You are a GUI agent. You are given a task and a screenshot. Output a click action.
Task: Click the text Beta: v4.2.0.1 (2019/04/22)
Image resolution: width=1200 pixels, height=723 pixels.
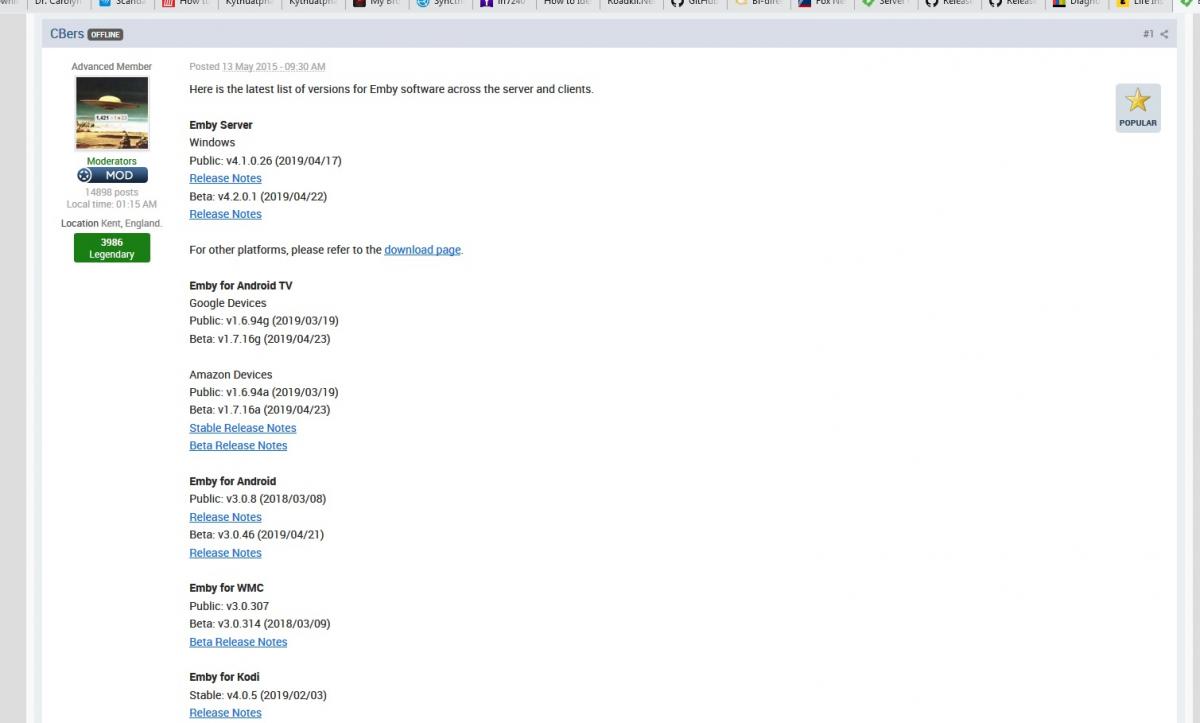tap(259, 196)
